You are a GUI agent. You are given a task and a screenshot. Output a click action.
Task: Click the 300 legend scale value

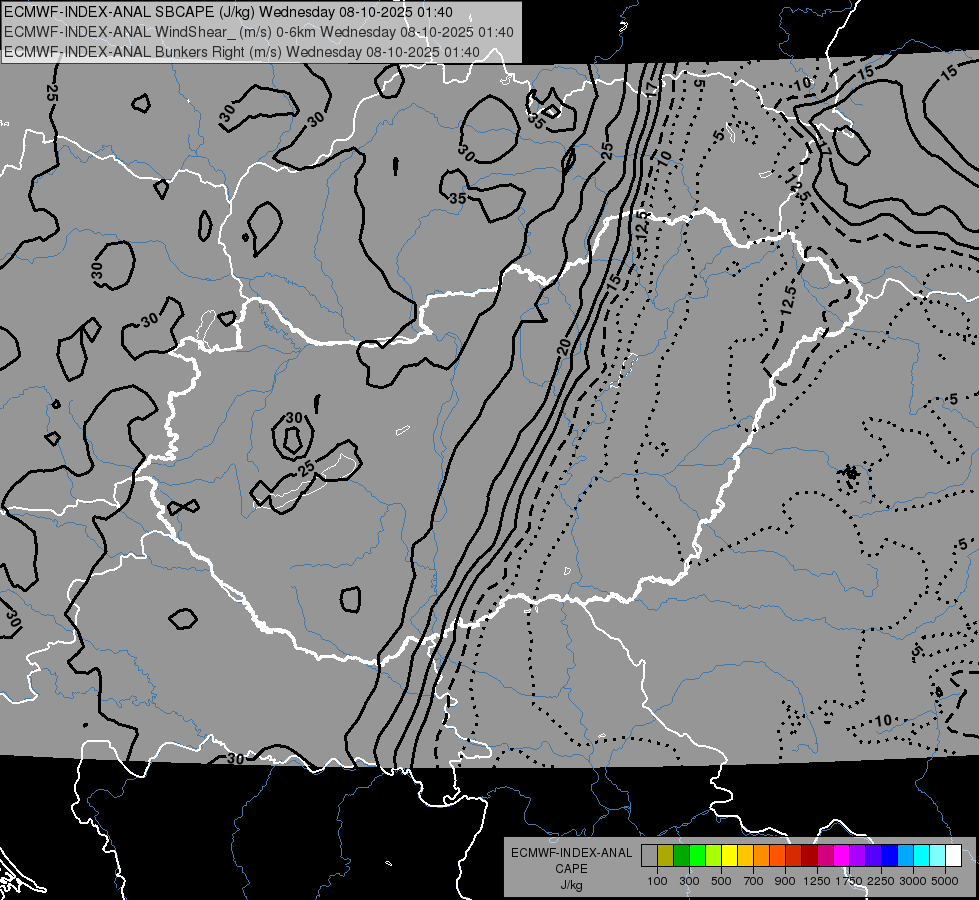pyautogui.click(x=689, y=881)
